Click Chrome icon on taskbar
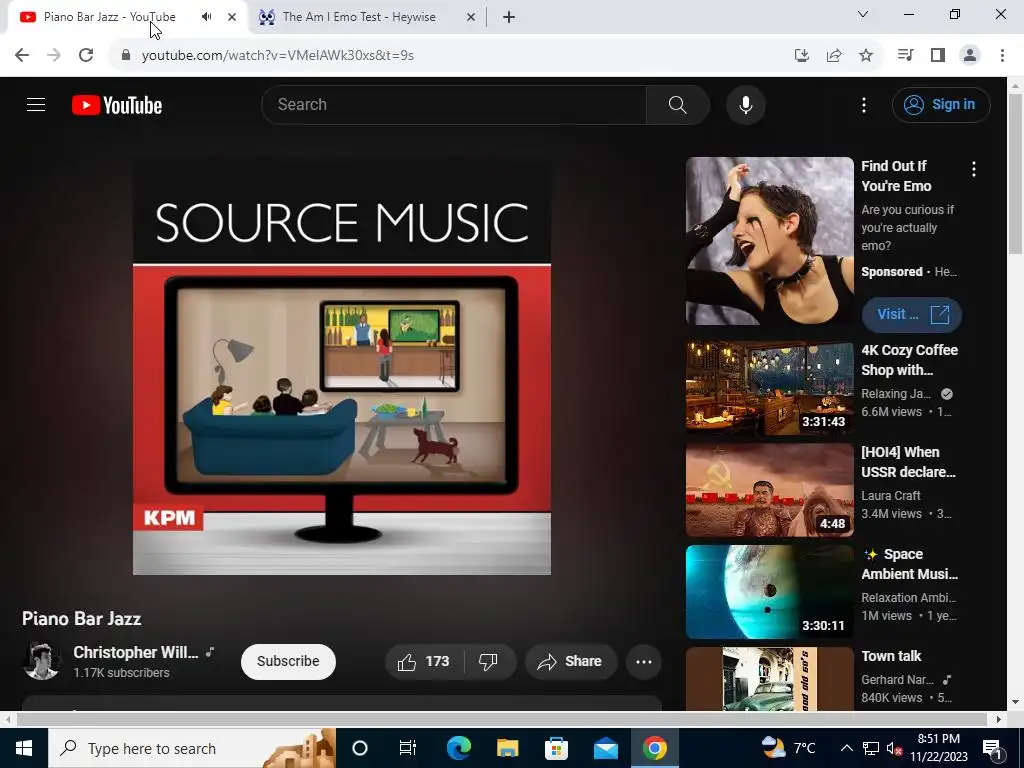Image resolution: width=1024 pixels, height=768 pixels. click(x=654, y=748)
